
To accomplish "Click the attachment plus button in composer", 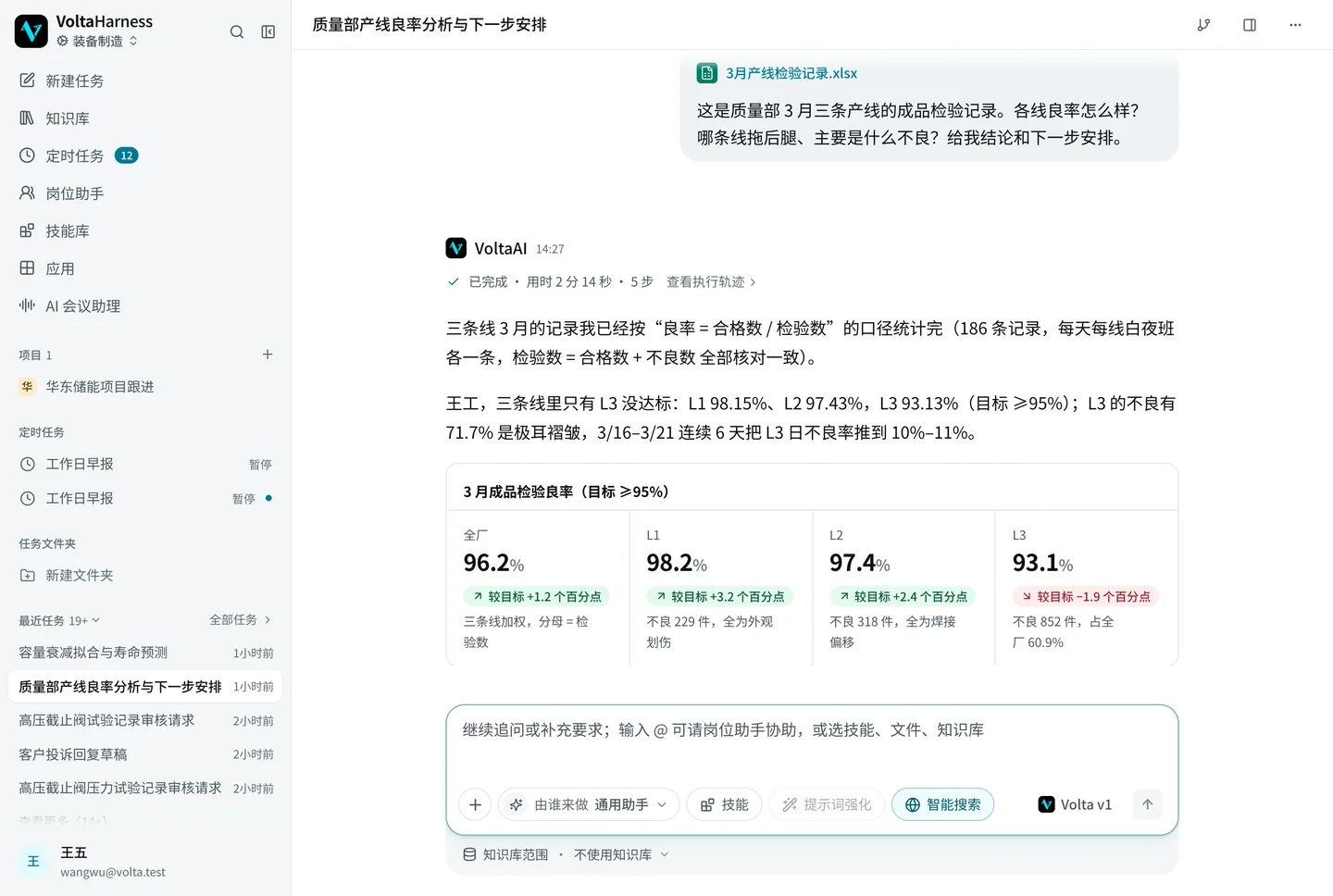I will 475,804.
